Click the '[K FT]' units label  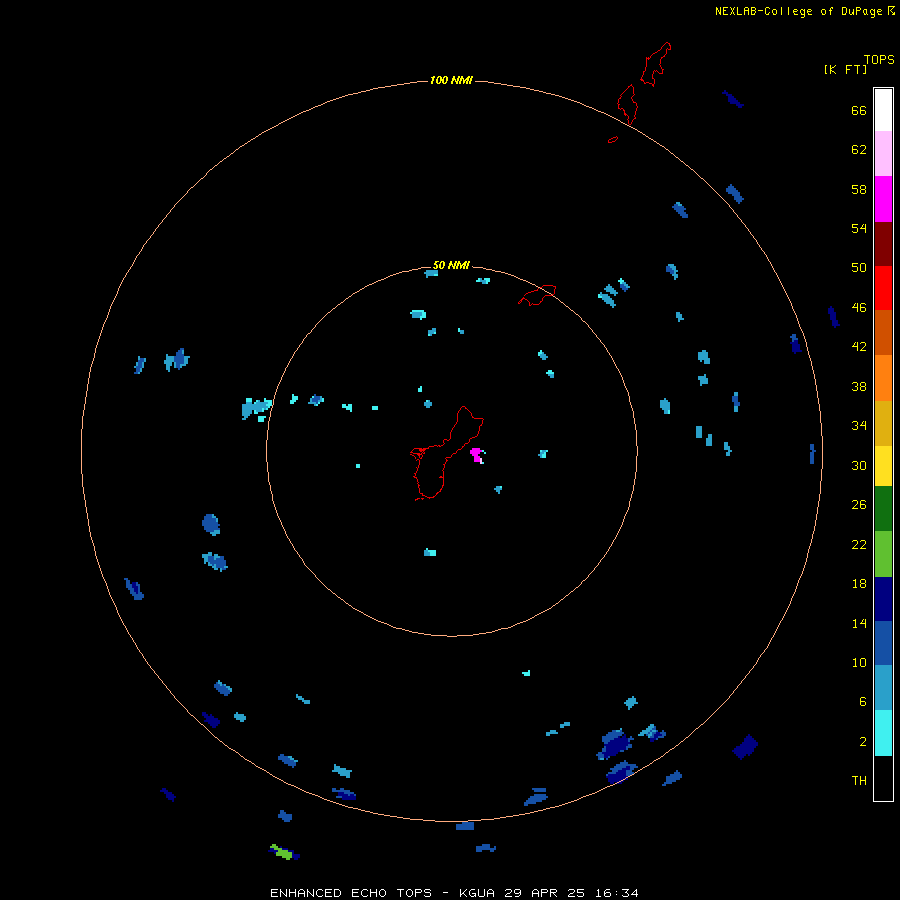click(x=845, y=69)
